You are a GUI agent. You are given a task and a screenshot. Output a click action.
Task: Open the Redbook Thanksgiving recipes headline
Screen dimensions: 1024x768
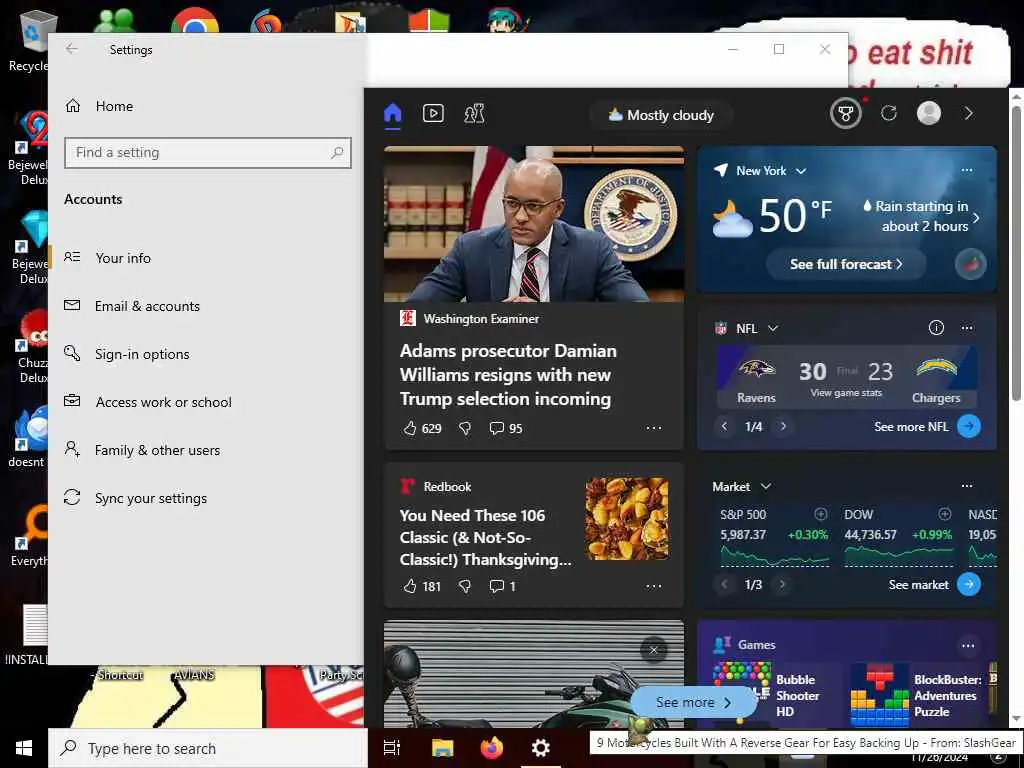coord(485,537)
